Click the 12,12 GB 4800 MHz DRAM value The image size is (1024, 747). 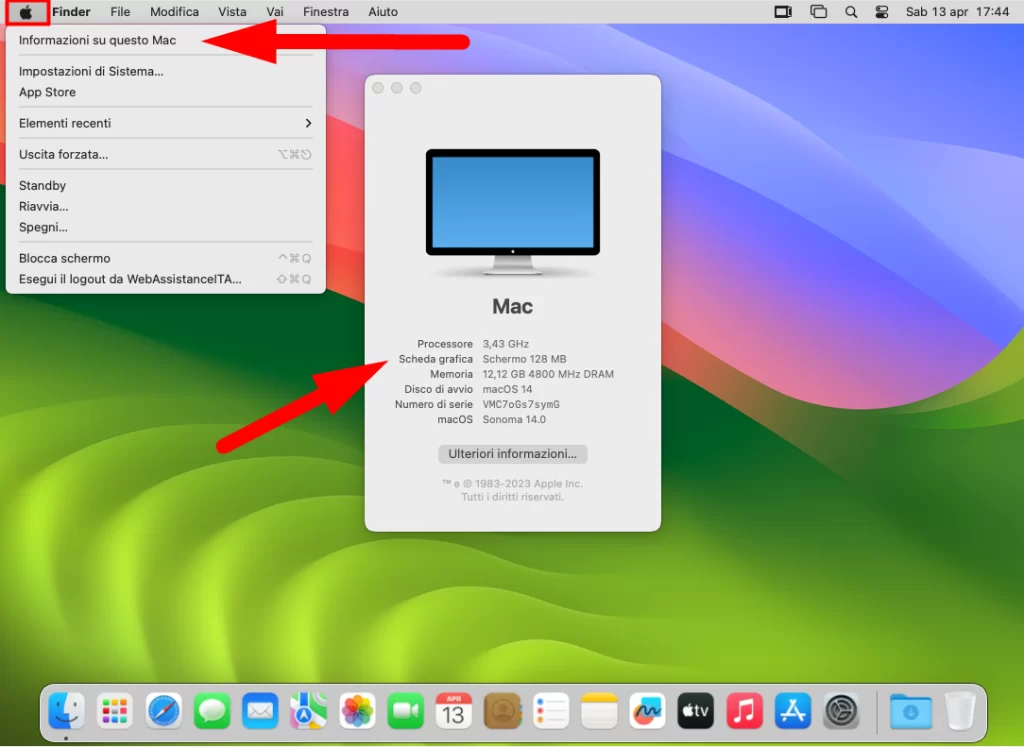[x=548, y=374]
